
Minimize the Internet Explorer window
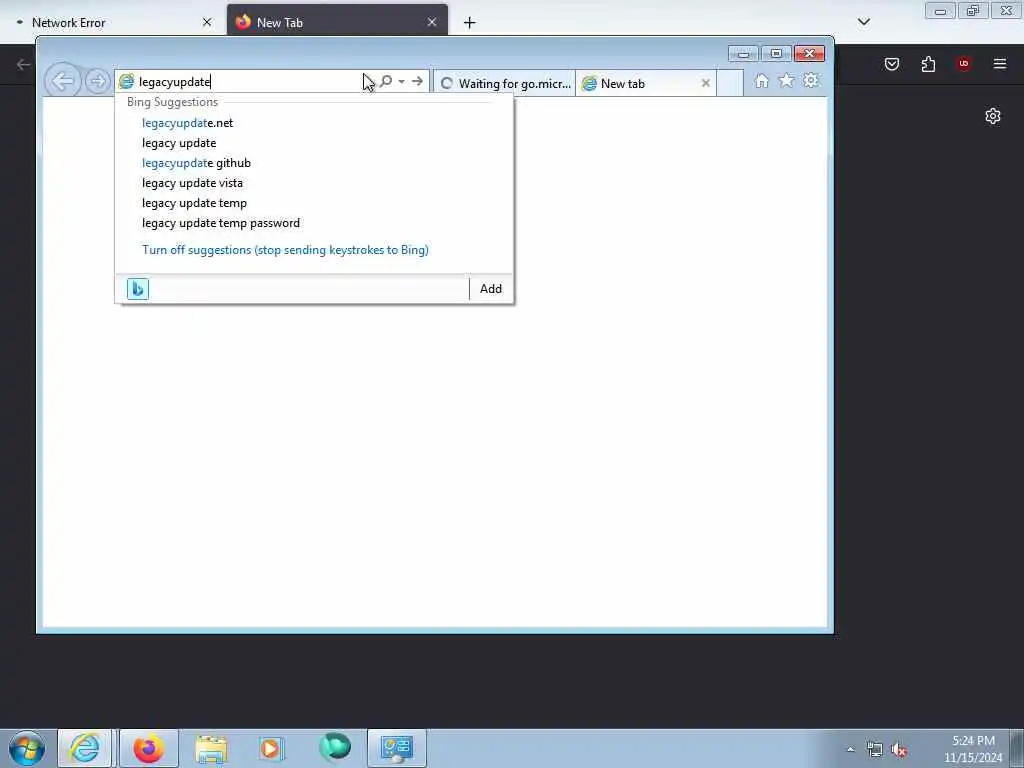coord(743,54)
